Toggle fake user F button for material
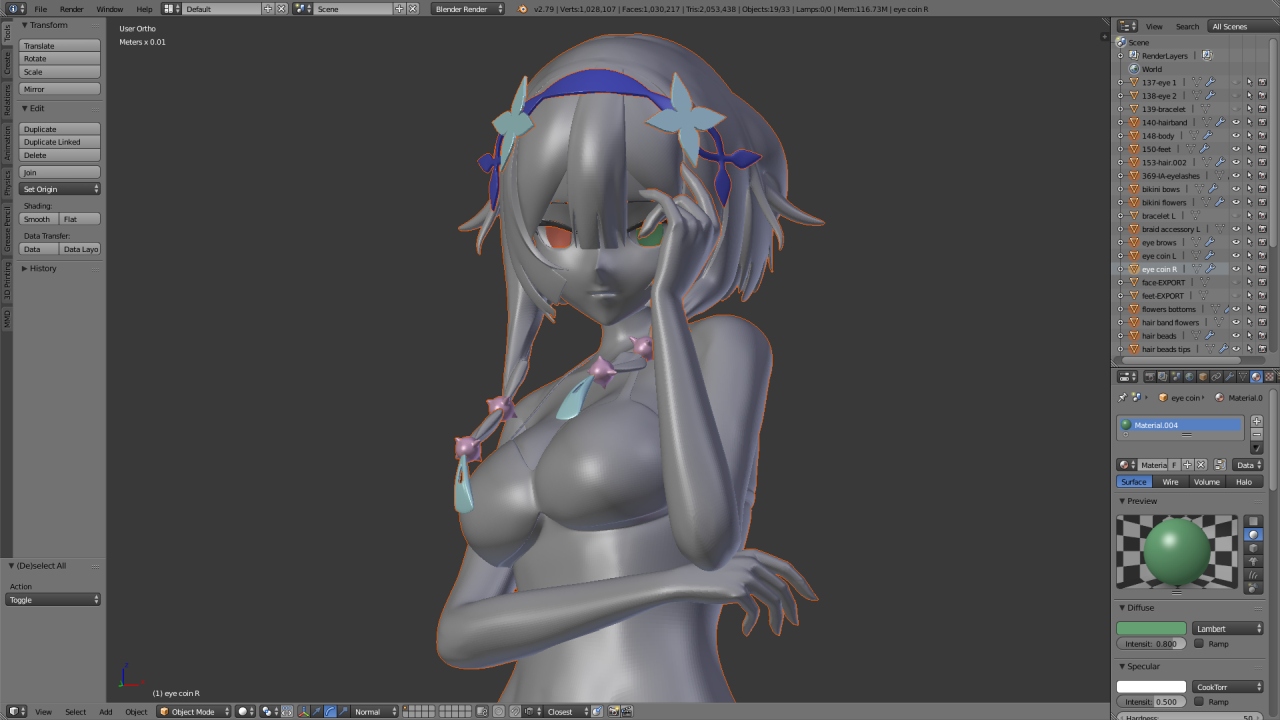The width and height of the screenshot is (1280, 720). coord(1175,465)
